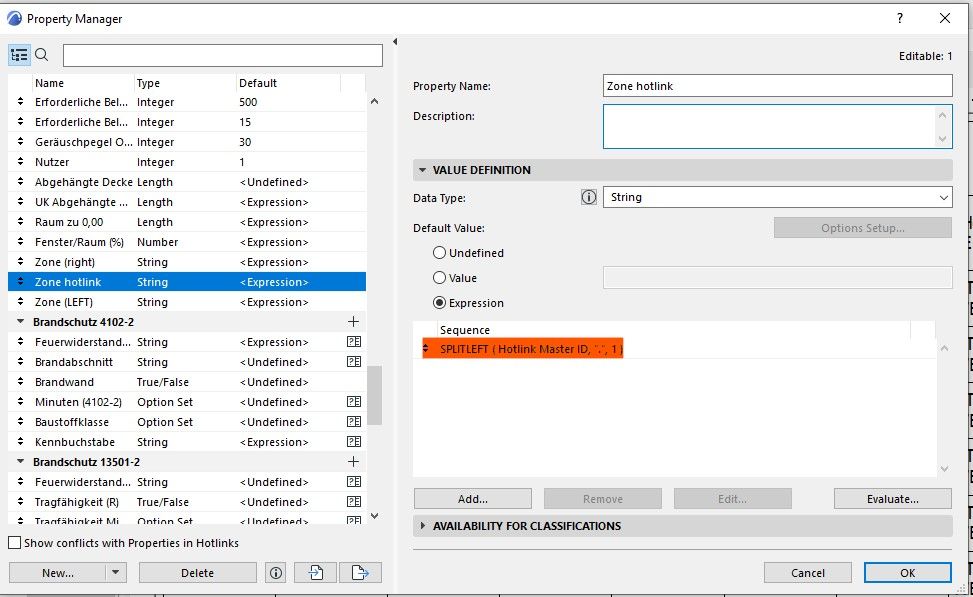The image size is (973, 597).
Task: Click the search magnifier icon
Action: point(41,54)
